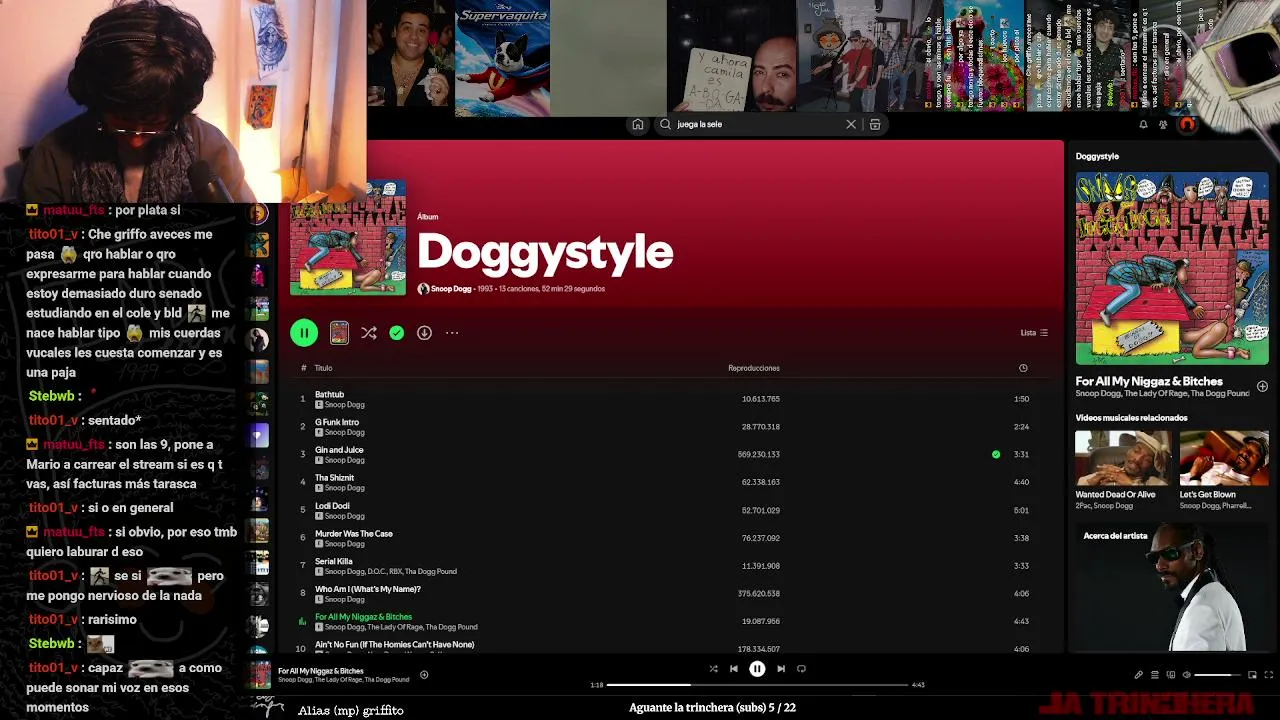
Task: Toggle shuffle in the bottom player bar
Action: [713, 669]
